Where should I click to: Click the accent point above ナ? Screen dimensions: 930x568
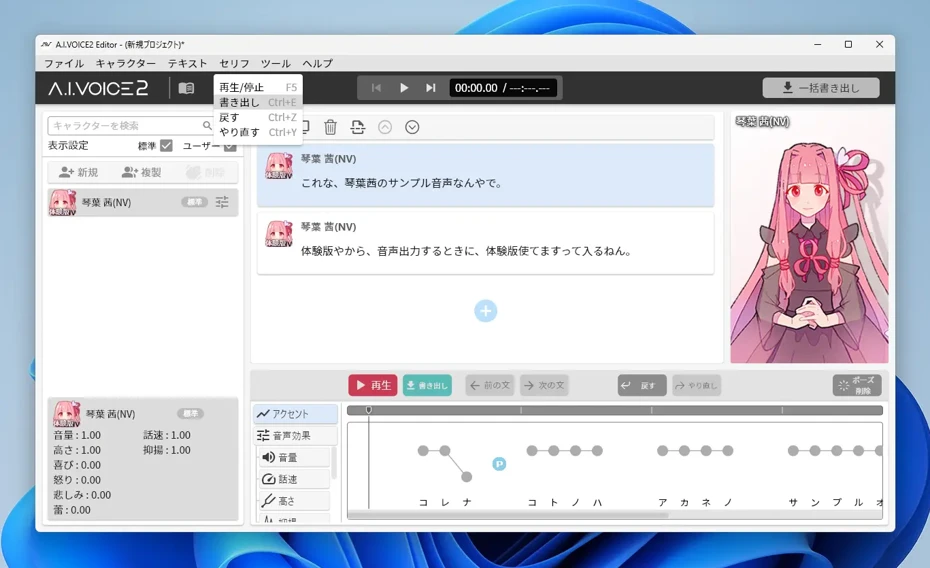(467, 476)
